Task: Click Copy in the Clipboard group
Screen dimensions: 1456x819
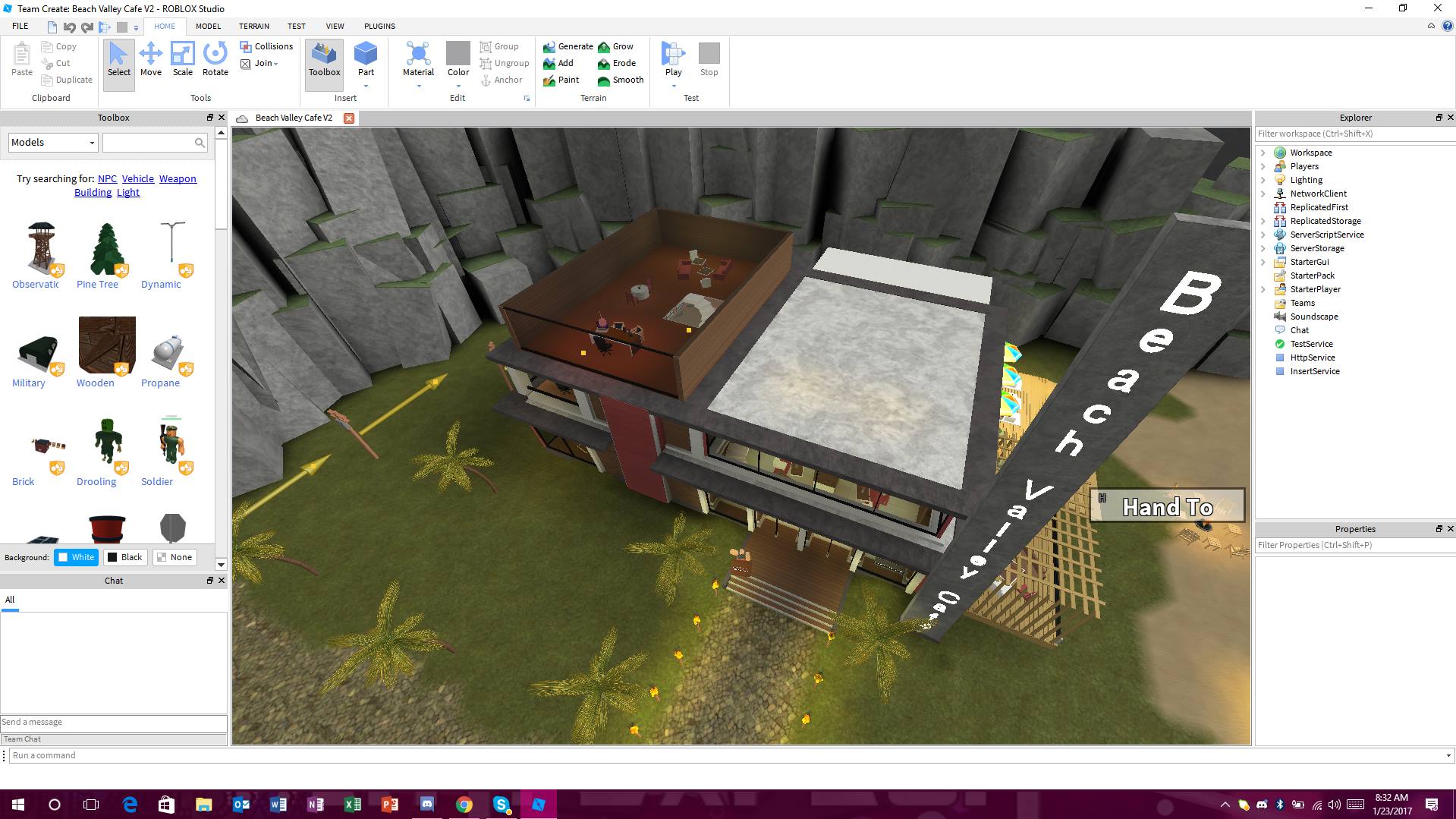Action: [59, 46]
